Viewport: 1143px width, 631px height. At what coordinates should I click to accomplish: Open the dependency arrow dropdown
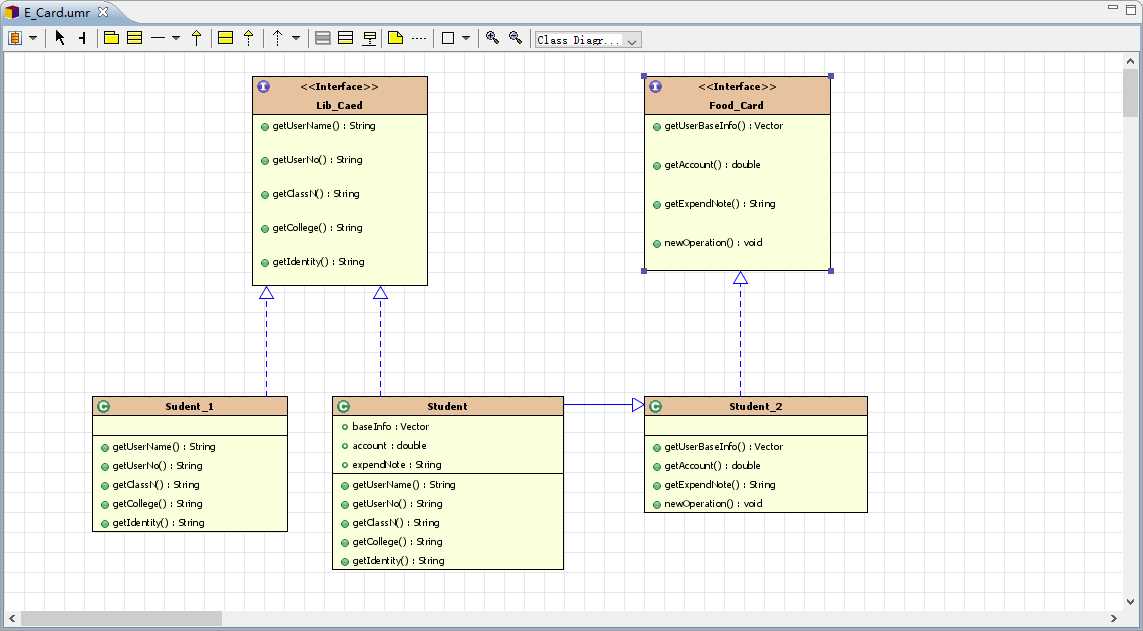(296, 38)
